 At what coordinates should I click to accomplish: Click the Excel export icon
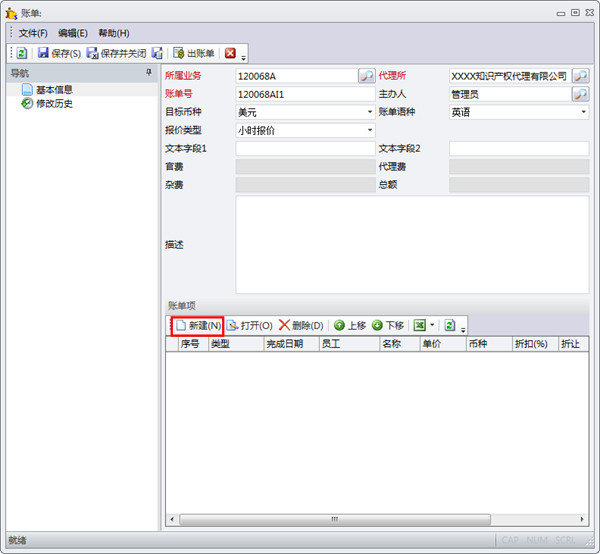pos(420,326)
